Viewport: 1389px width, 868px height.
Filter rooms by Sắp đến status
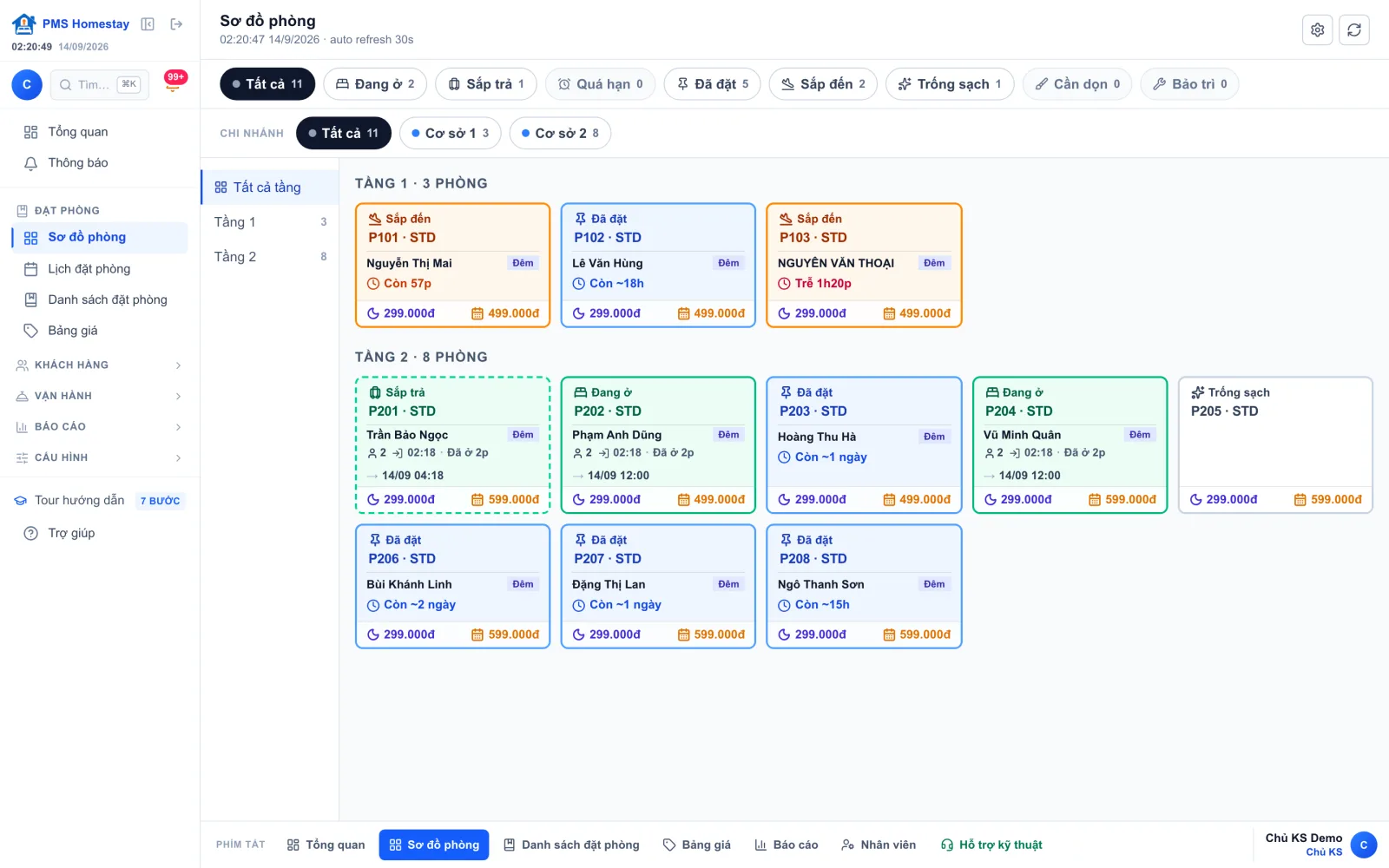823,84
